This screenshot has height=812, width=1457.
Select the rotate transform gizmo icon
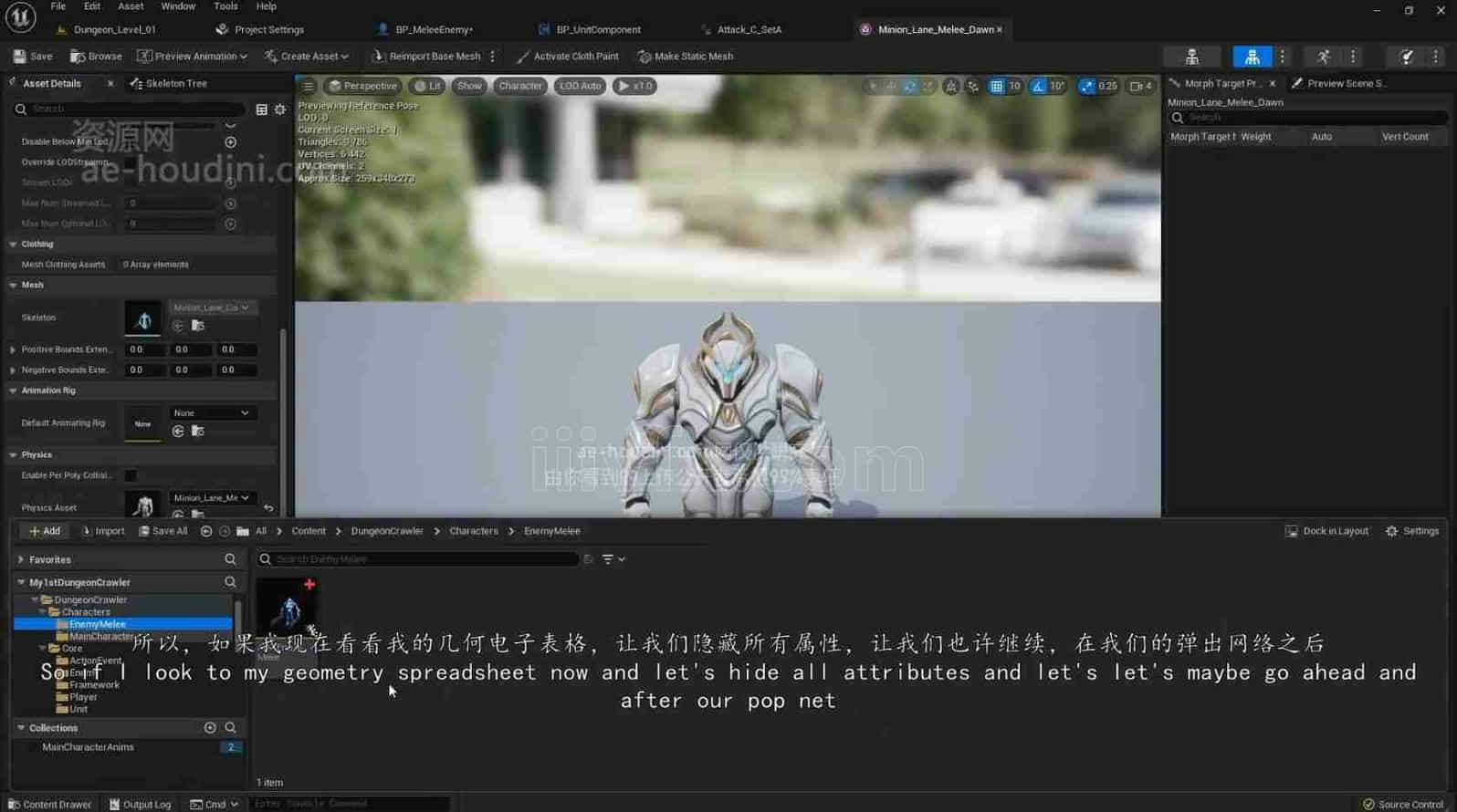click(x=909, y=86)
